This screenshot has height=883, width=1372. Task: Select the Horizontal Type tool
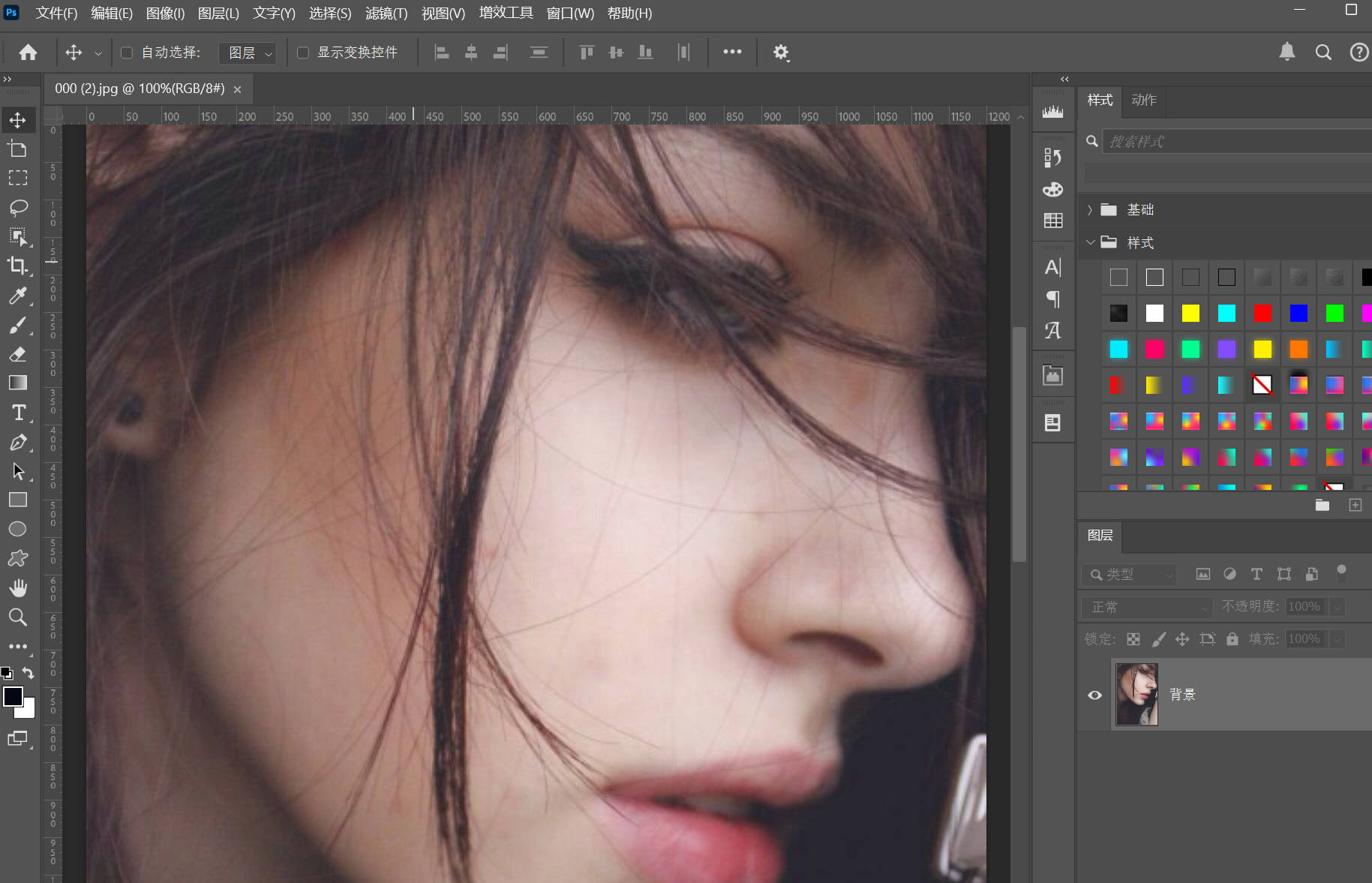(x=18, y=412)
